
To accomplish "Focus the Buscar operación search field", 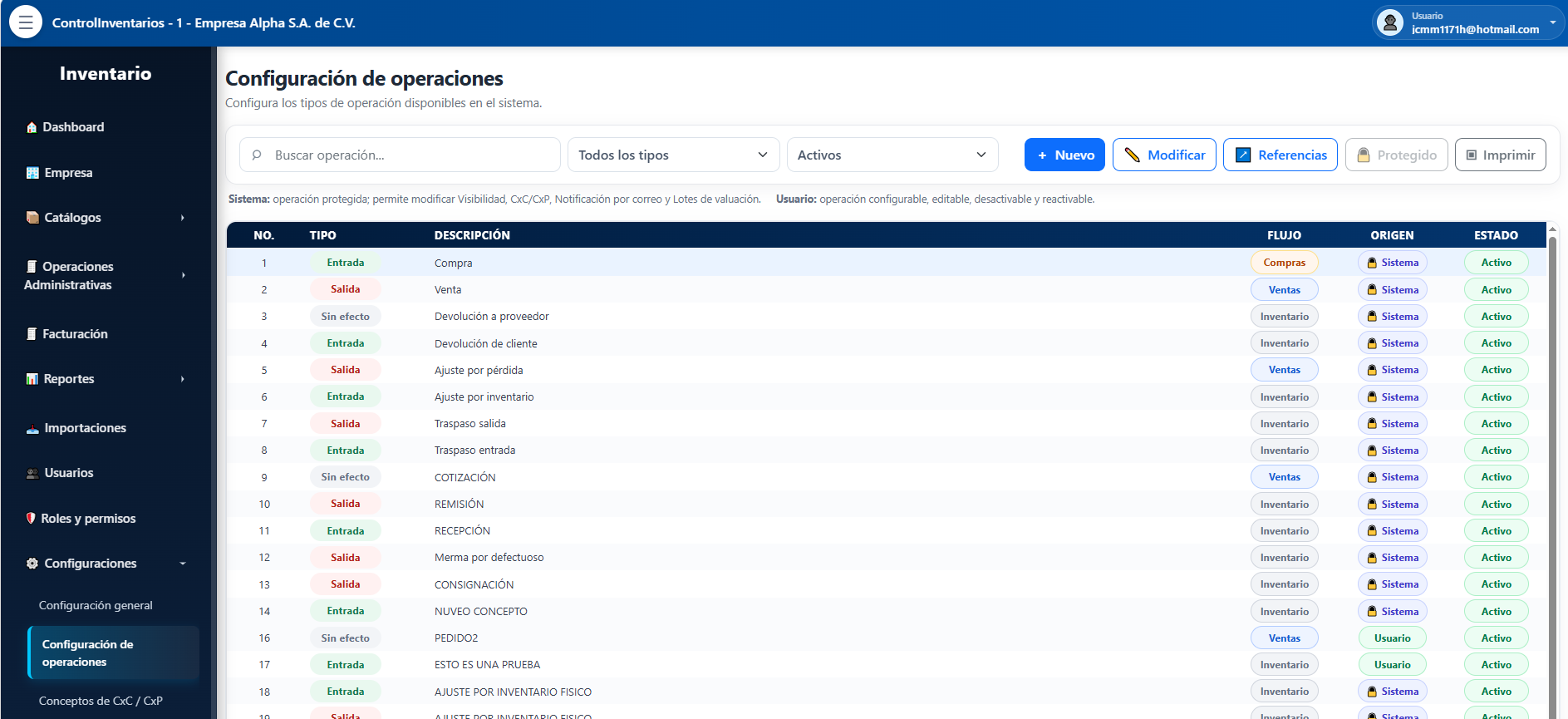I will (x=400, y=155).
